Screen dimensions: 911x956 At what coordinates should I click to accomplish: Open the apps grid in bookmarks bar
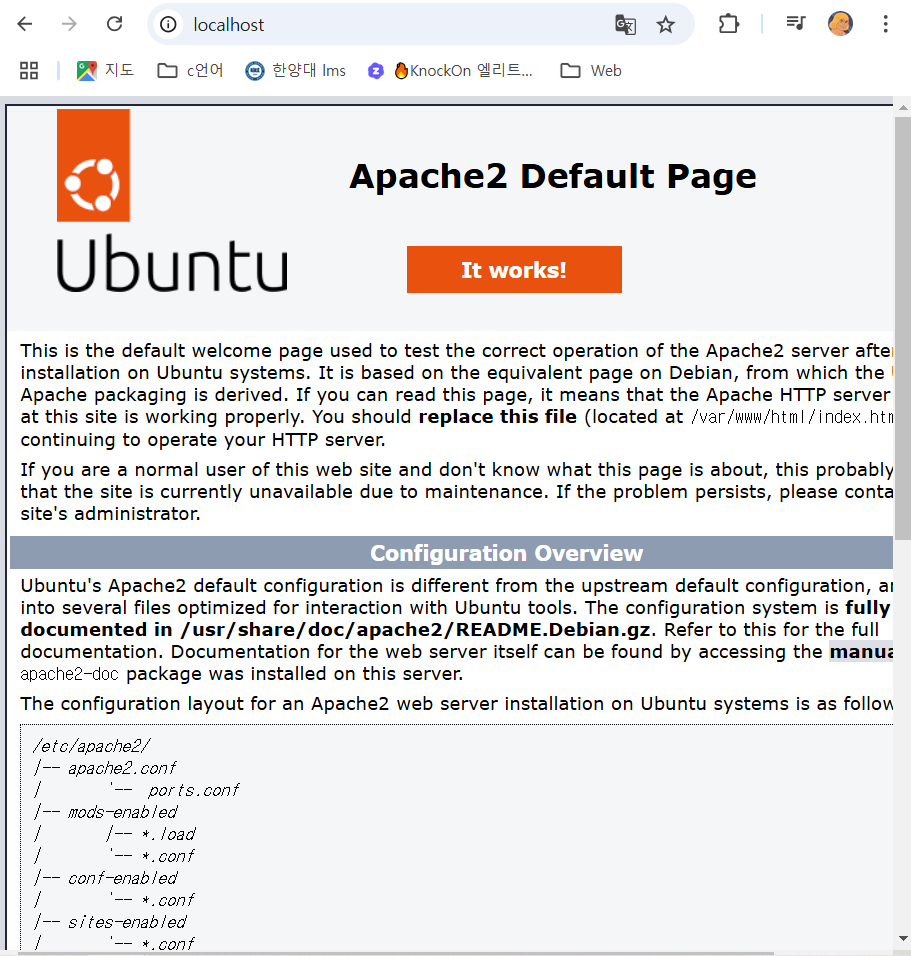(29, 71)
